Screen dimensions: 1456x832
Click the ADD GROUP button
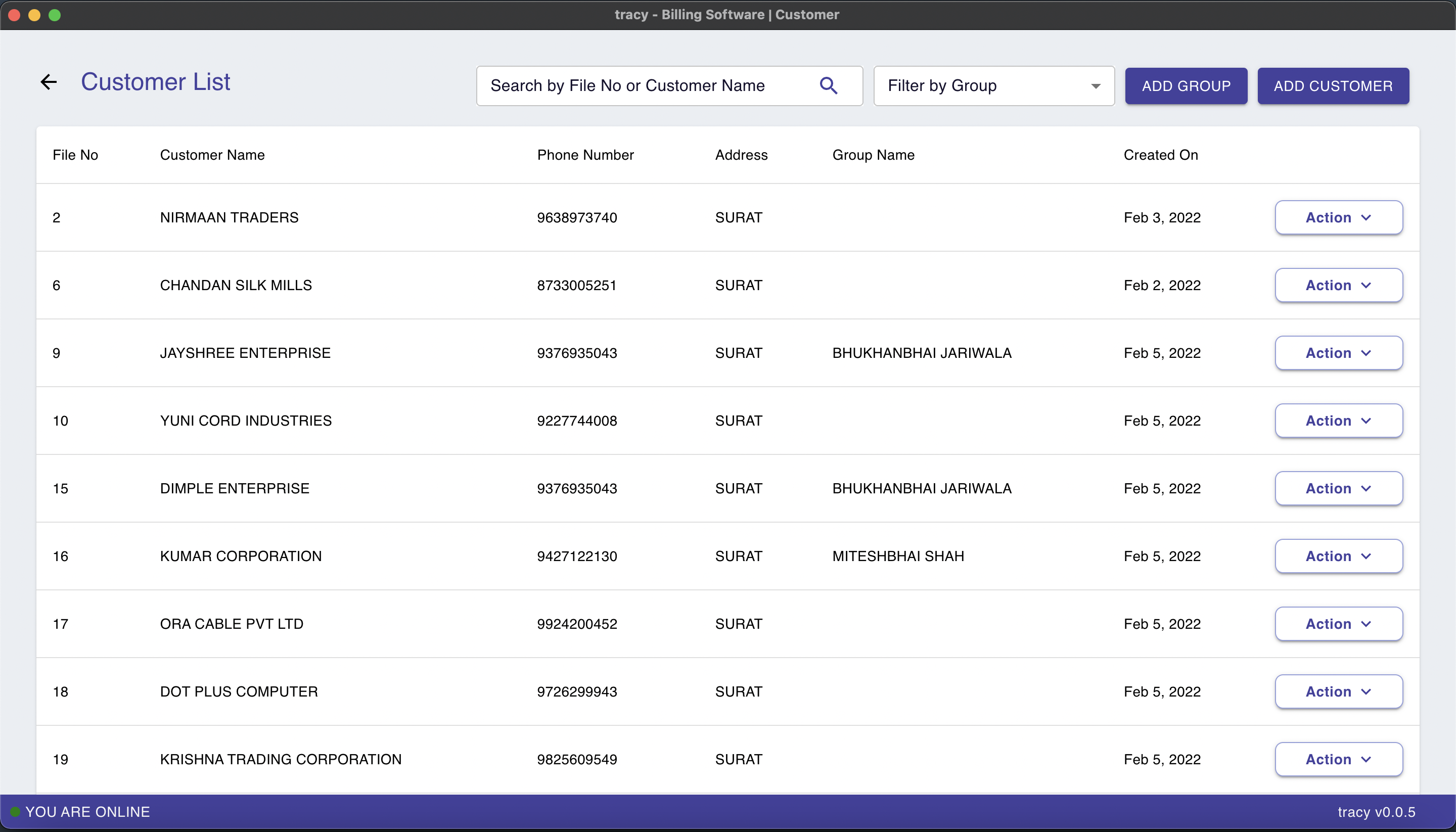(x=1186, y=86)
